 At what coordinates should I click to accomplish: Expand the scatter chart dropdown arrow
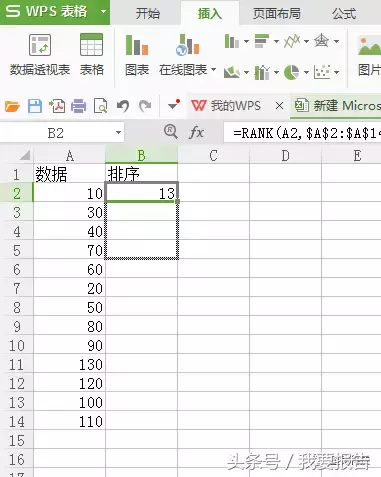336,72
